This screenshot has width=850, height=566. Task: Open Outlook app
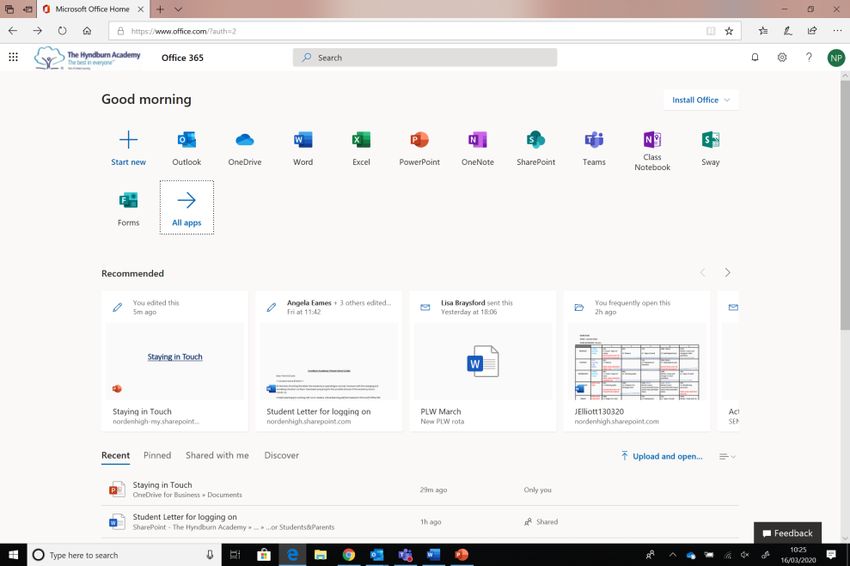coord(186,148)
